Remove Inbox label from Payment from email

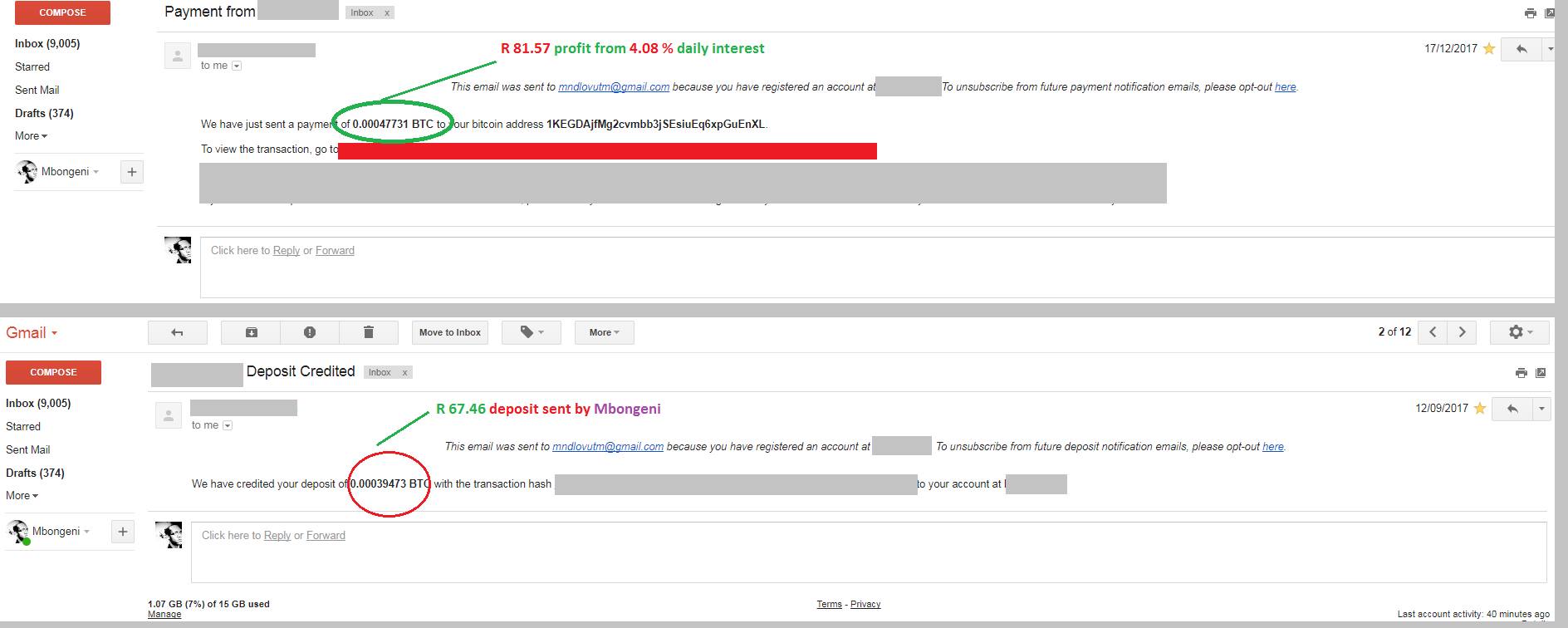click(x=387, y=13)
